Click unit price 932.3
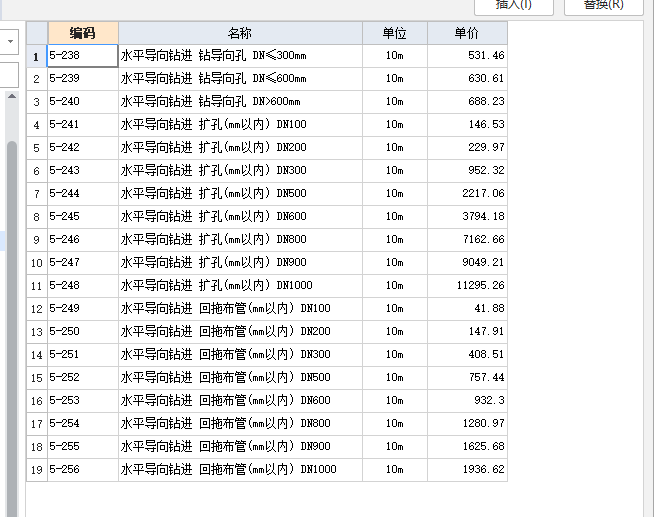 tap(468, 401)
